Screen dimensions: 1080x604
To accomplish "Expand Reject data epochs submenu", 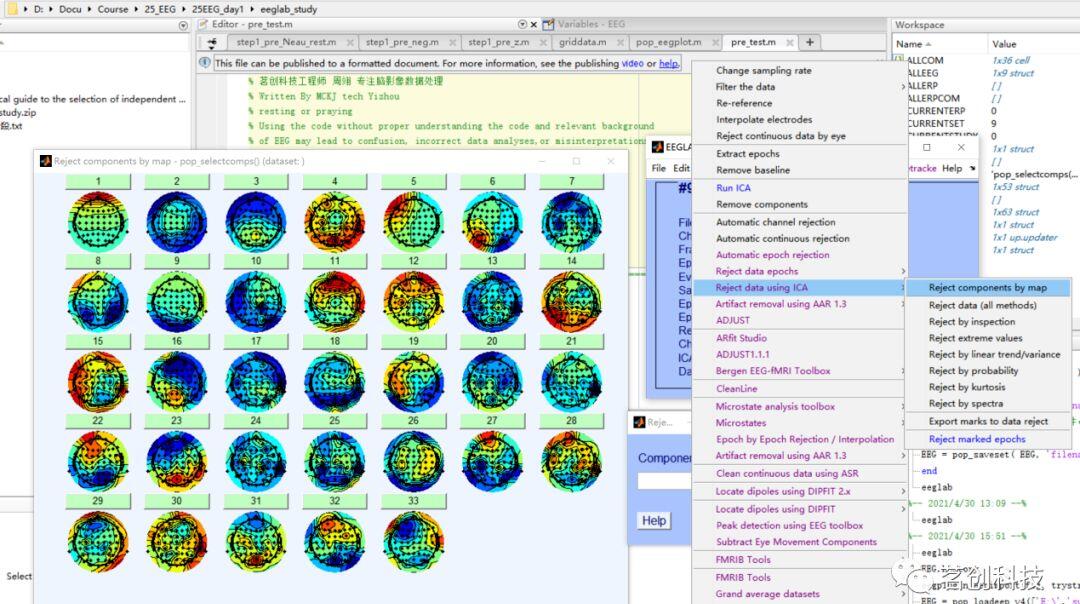I will tap(800, 271).
